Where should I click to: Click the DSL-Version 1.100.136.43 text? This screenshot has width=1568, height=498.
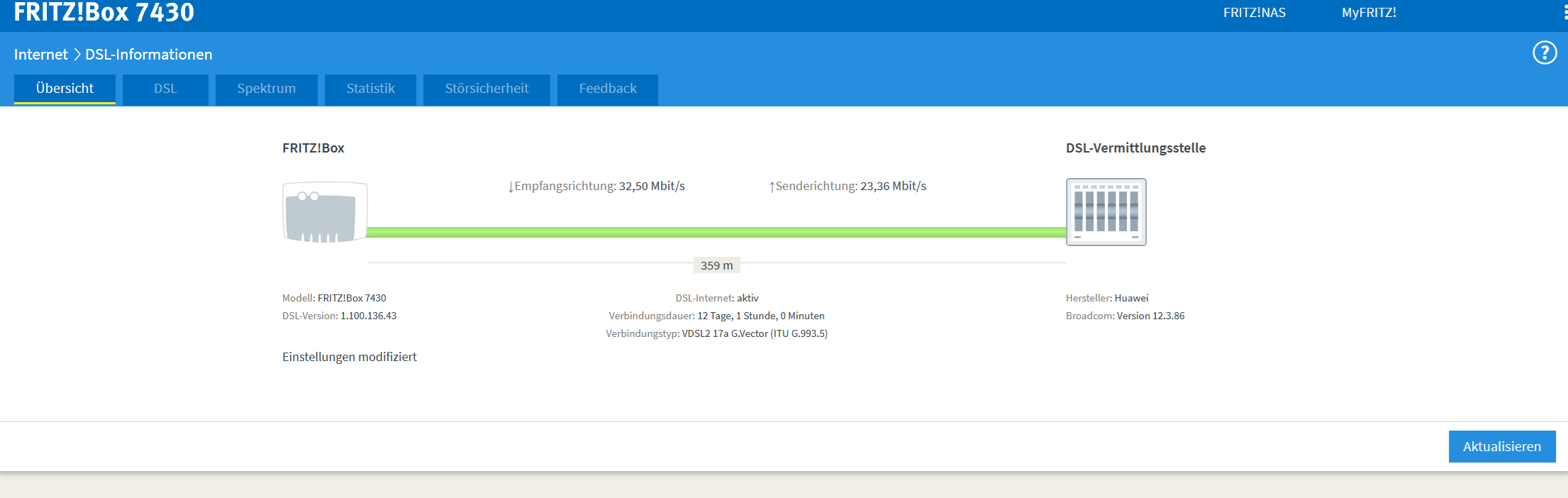coord(339,316)
